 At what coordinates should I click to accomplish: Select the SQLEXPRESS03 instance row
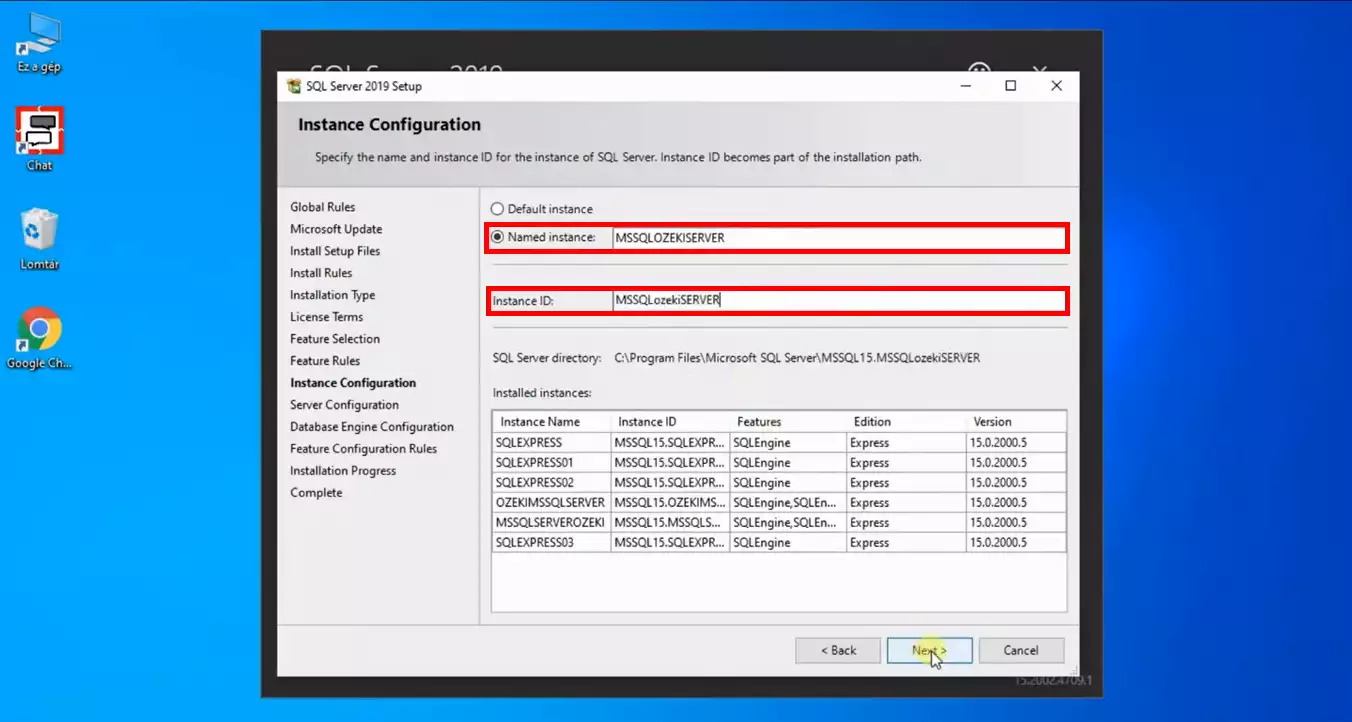point(779,543)
